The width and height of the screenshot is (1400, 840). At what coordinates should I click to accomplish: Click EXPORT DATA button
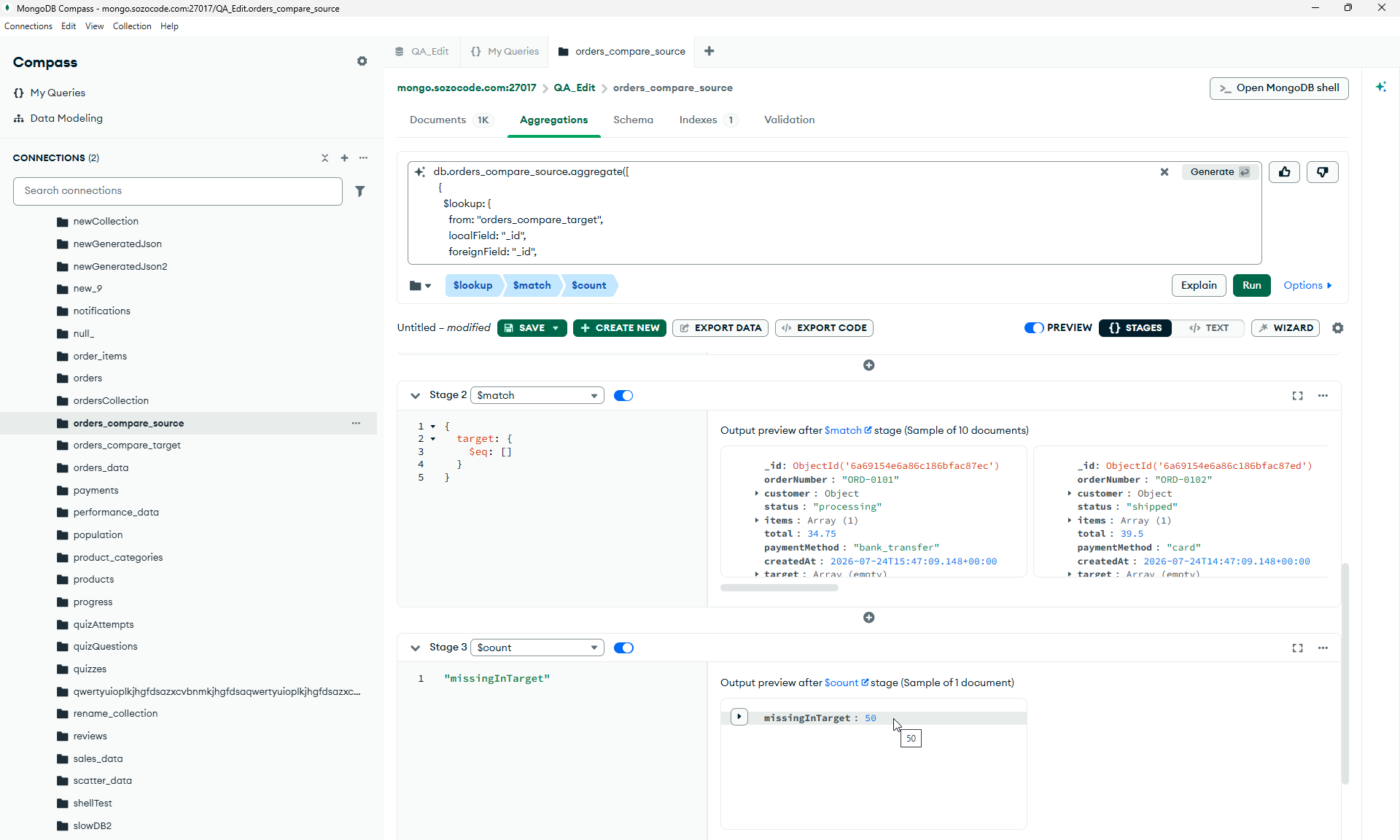tap(720, 328)
